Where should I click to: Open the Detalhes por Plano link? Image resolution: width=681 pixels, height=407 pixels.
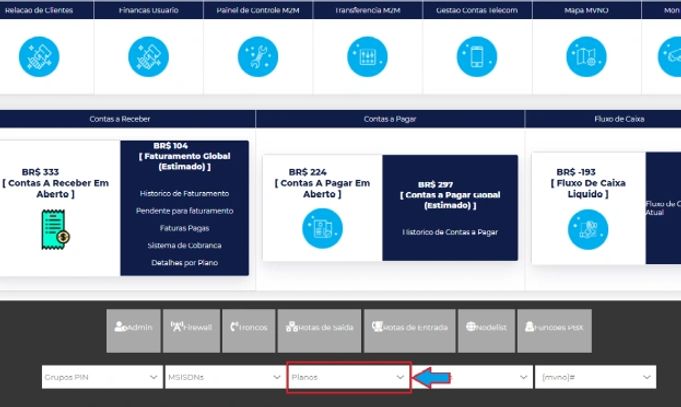(185, 263)
